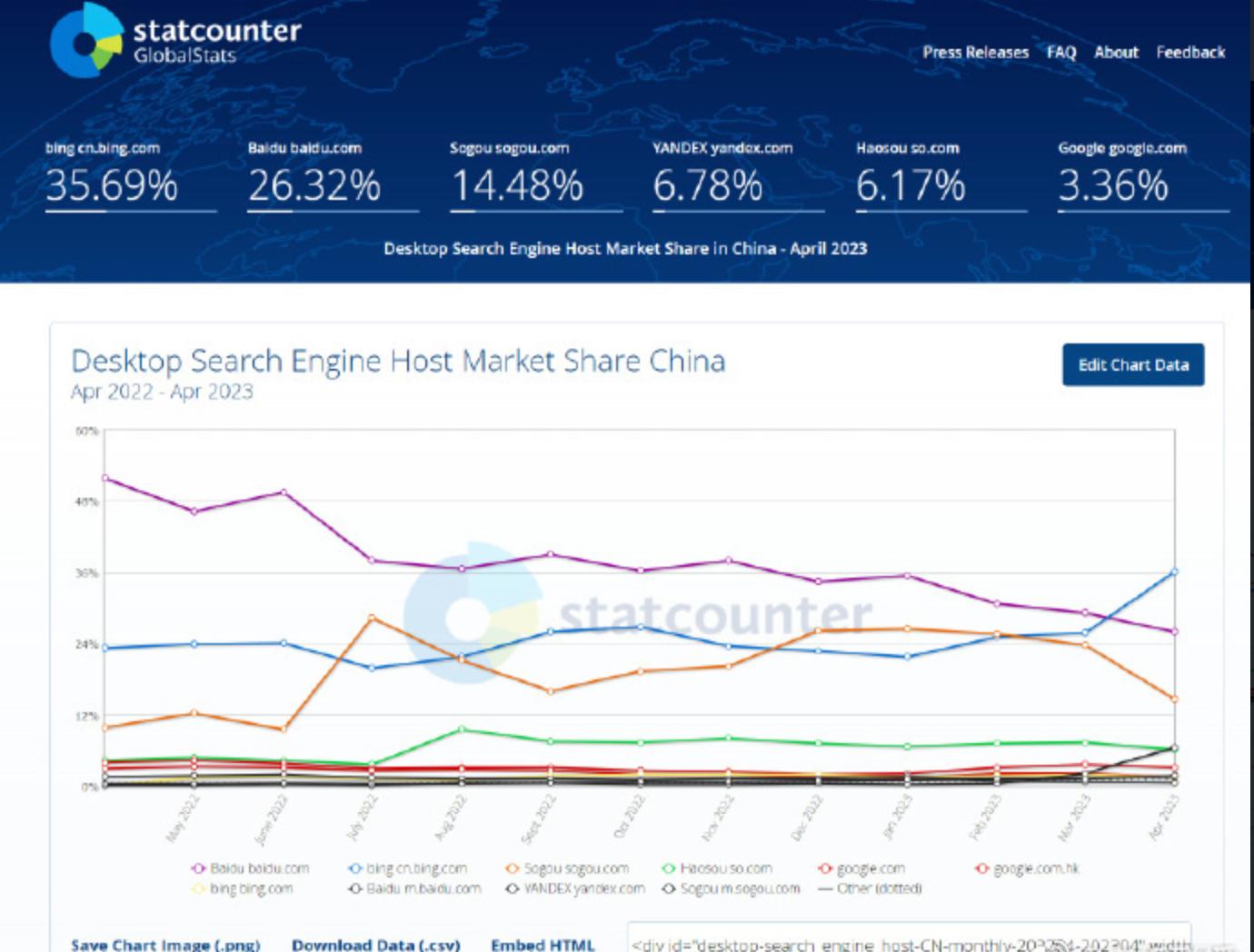
Task: Go to the About page
Action: [1116, 52]
